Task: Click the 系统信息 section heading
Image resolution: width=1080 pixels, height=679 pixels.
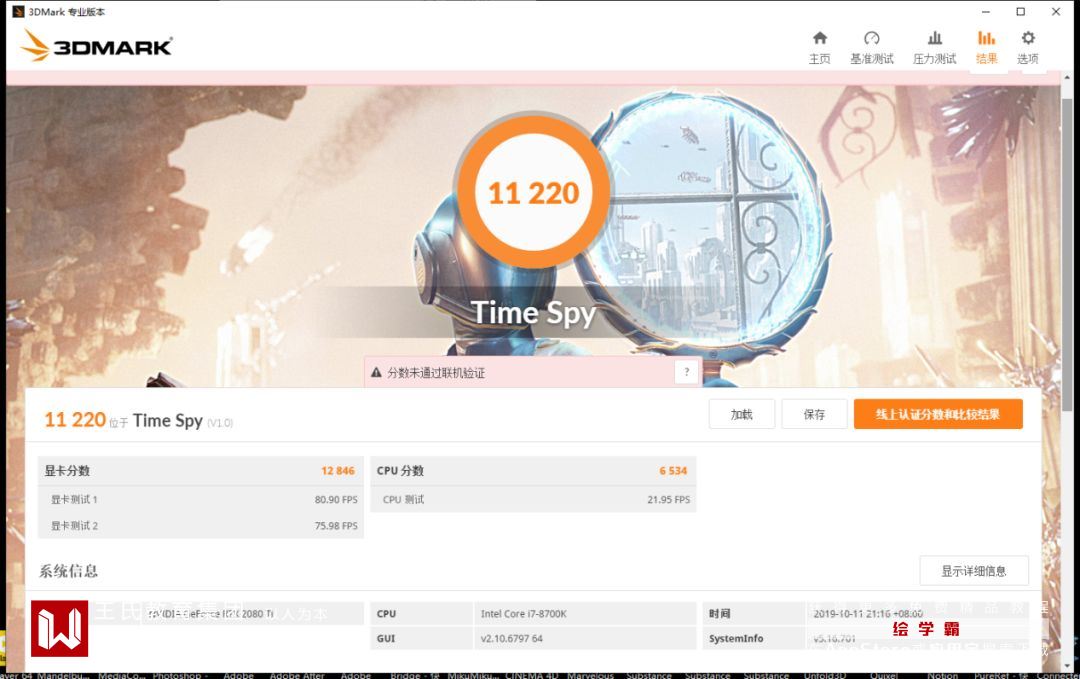Action: (x=68, y=571)
